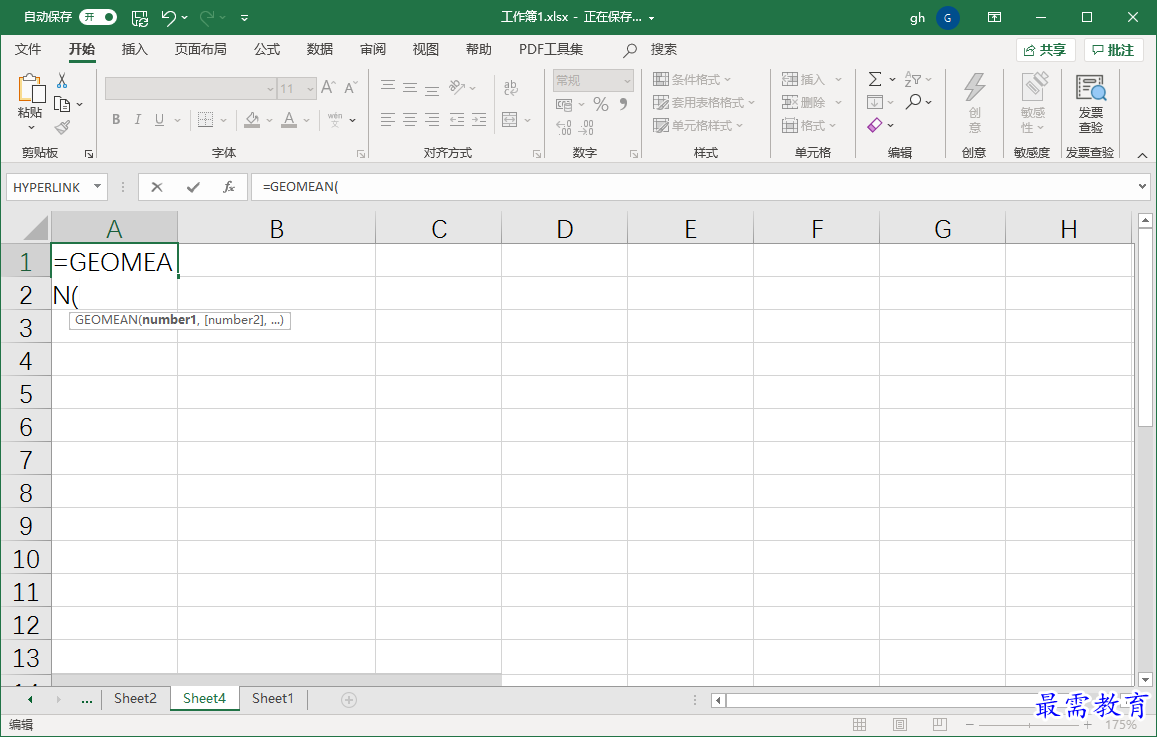Screen dimensions: 1157x737
Task: Open 套用表格格式 dropdown
Action: 704,103
